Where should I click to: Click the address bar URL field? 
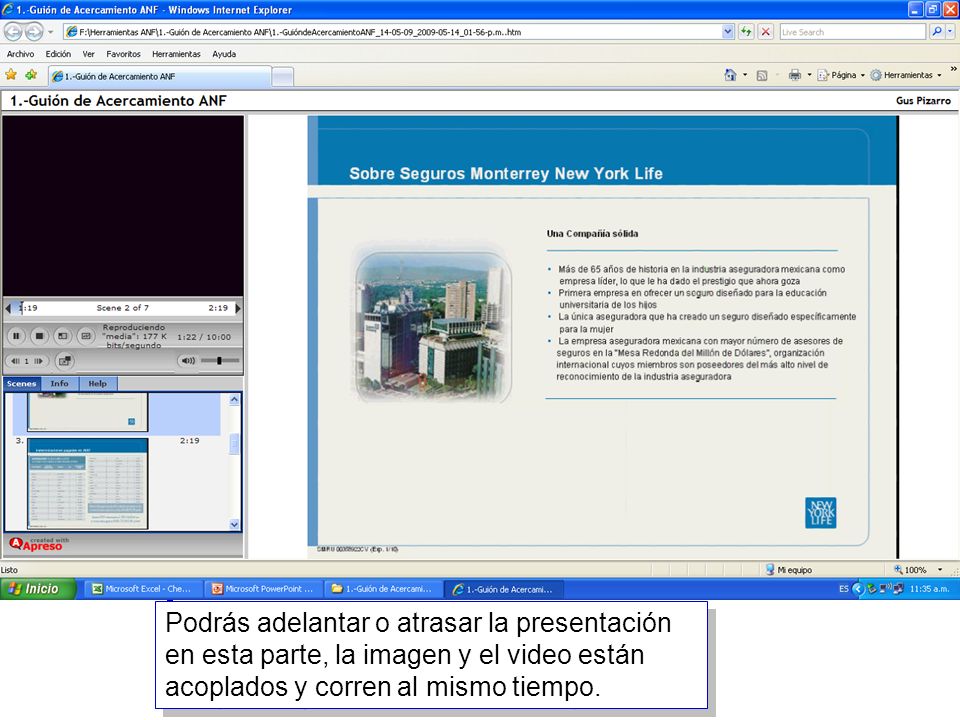click(392, 32)
